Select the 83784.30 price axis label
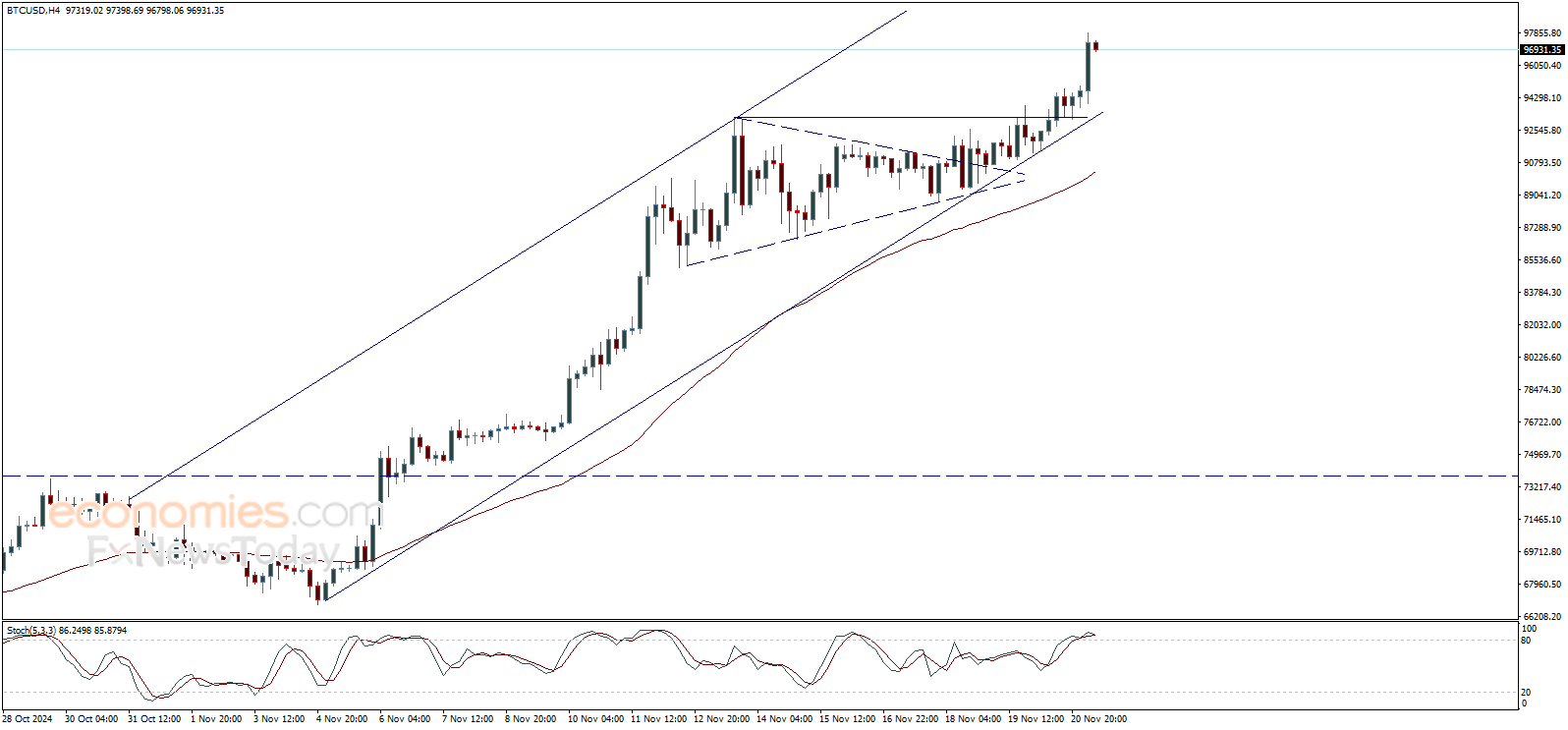Screen dimensions: 1568x730 point(1542,293)
